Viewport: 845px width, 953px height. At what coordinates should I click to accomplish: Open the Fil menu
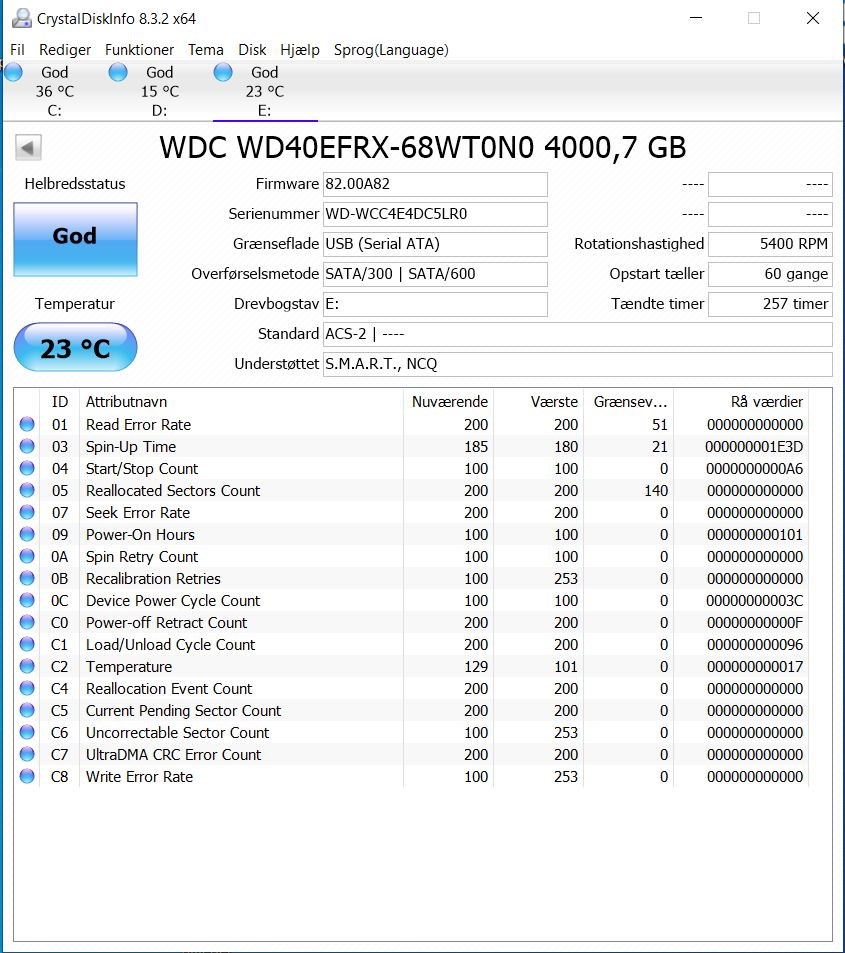point(18,50)
